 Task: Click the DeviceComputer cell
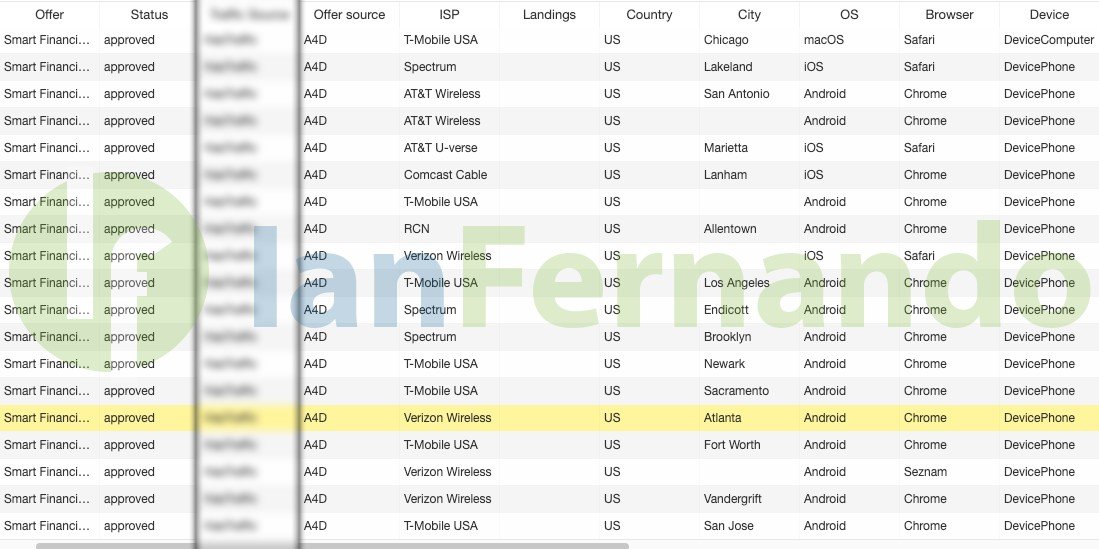pyautogui.click(x=1049, y=40)
